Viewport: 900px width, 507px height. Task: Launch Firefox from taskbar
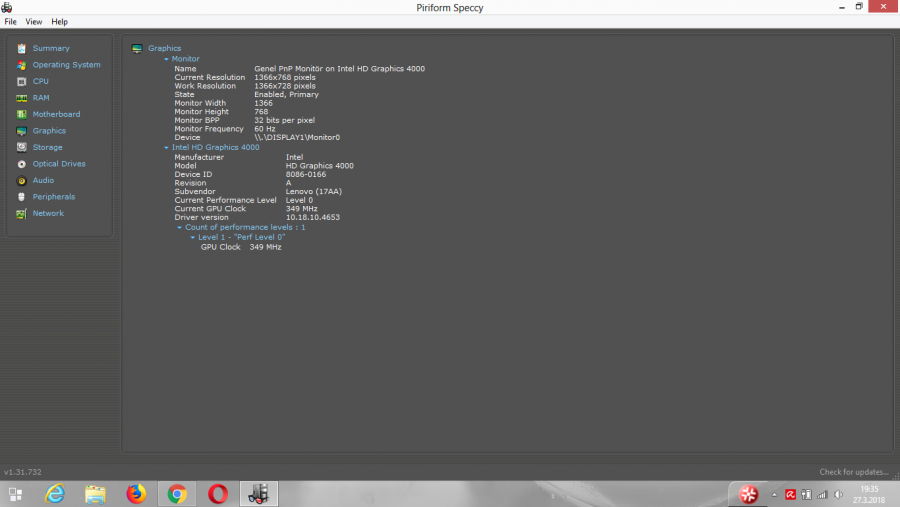pyautogui.click(x=136, y=494)
